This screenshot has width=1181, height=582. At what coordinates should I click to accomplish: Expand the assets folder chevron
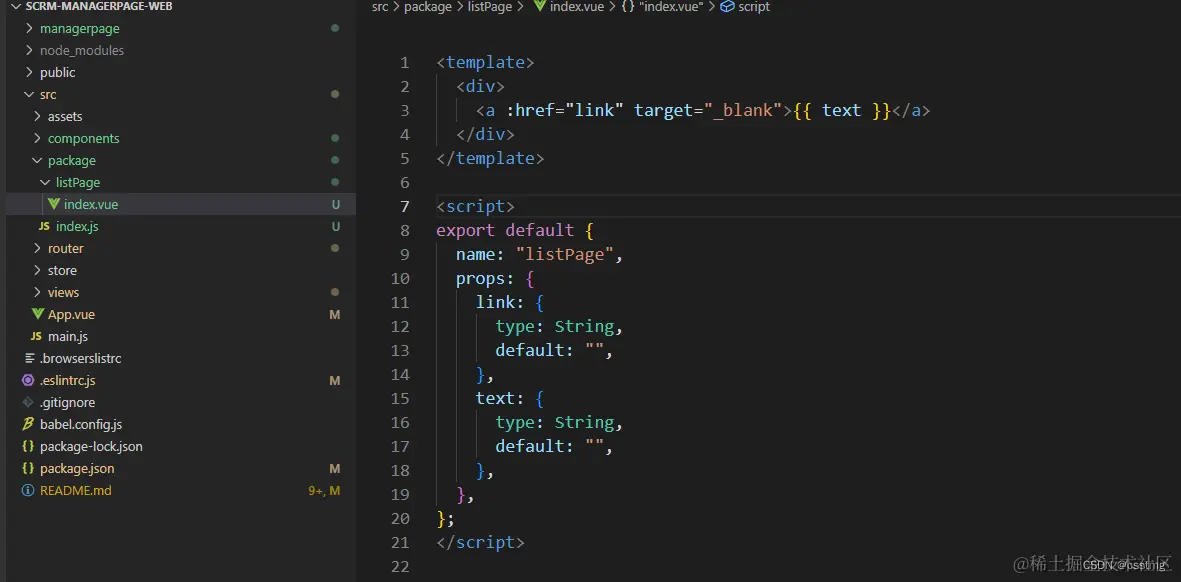tap(38, 117)
